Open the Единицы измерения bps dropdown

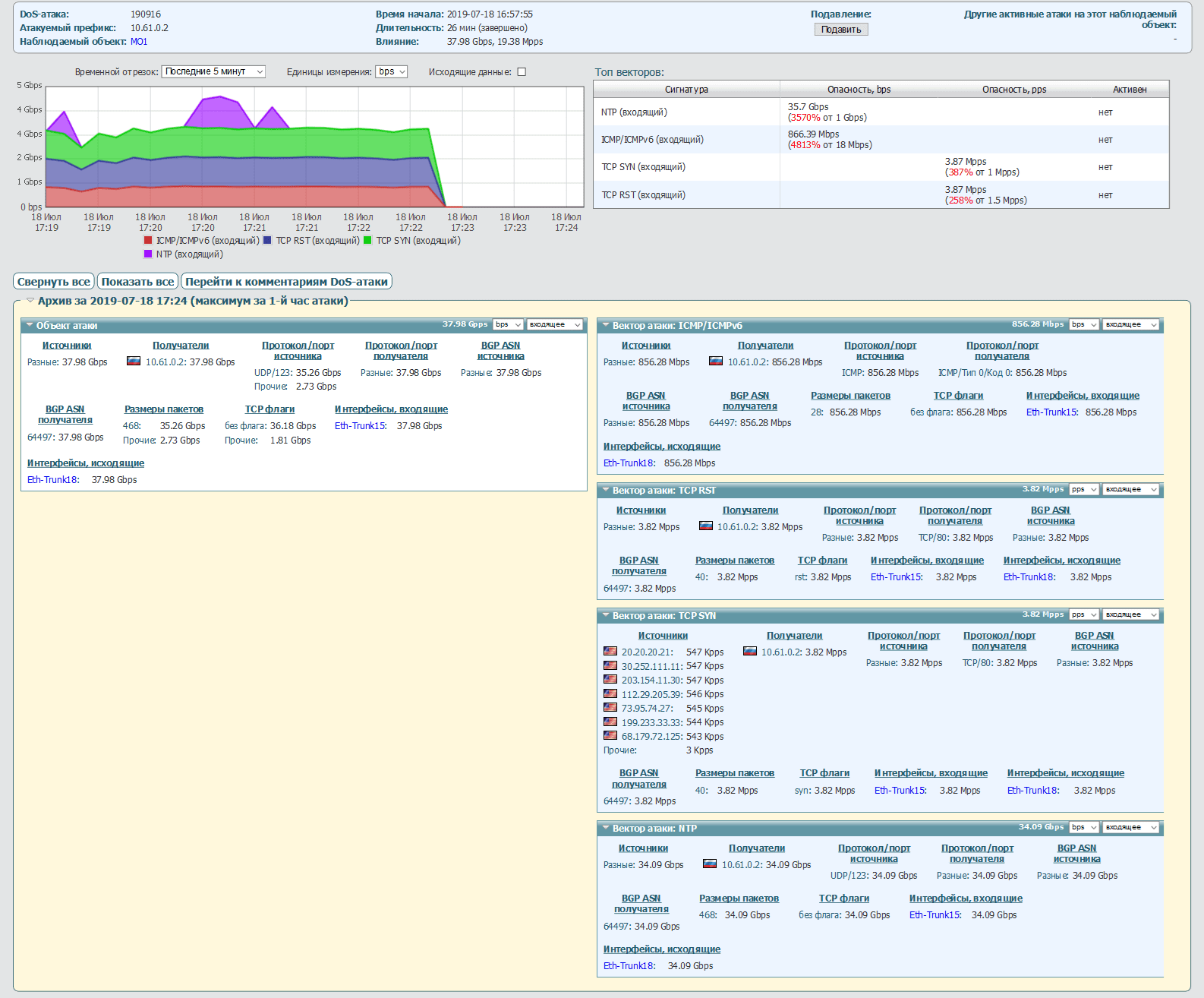[391, 71]
